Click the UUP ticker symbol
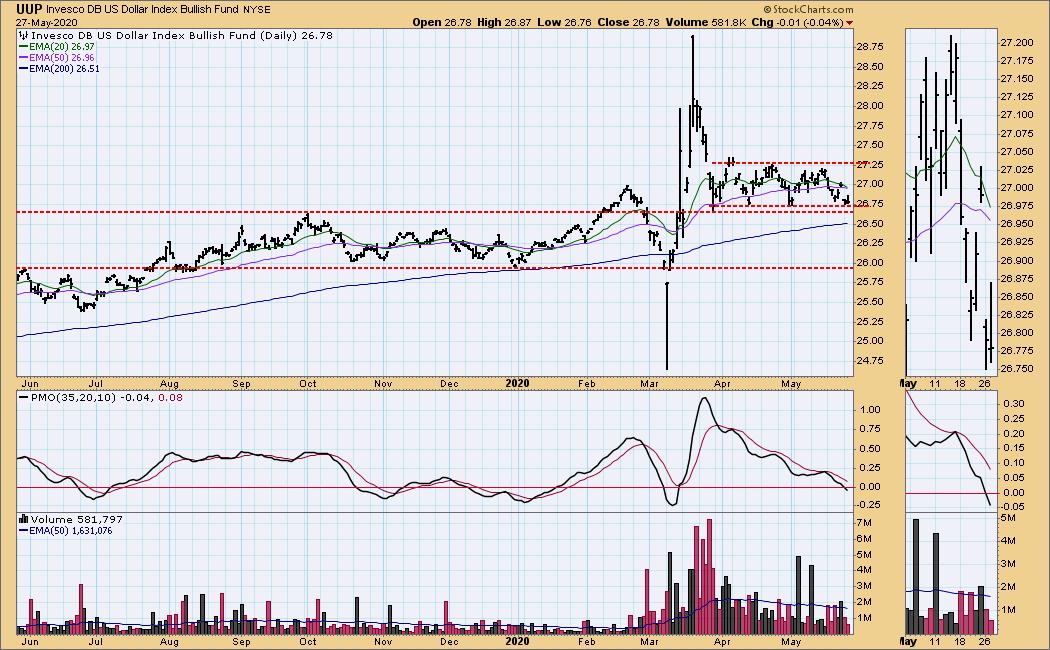This screenshot has width=1050, height=650. [x=29, y=9]
